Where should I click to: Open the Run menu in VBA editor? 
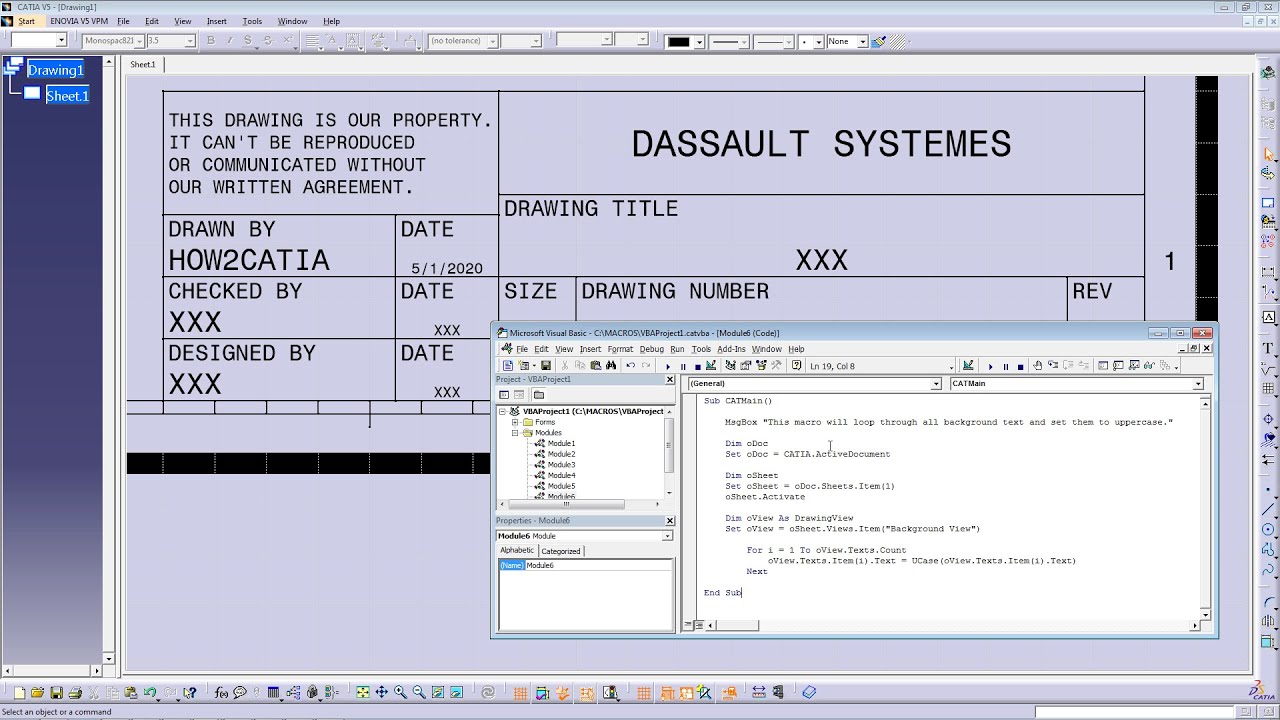point(677,349)
